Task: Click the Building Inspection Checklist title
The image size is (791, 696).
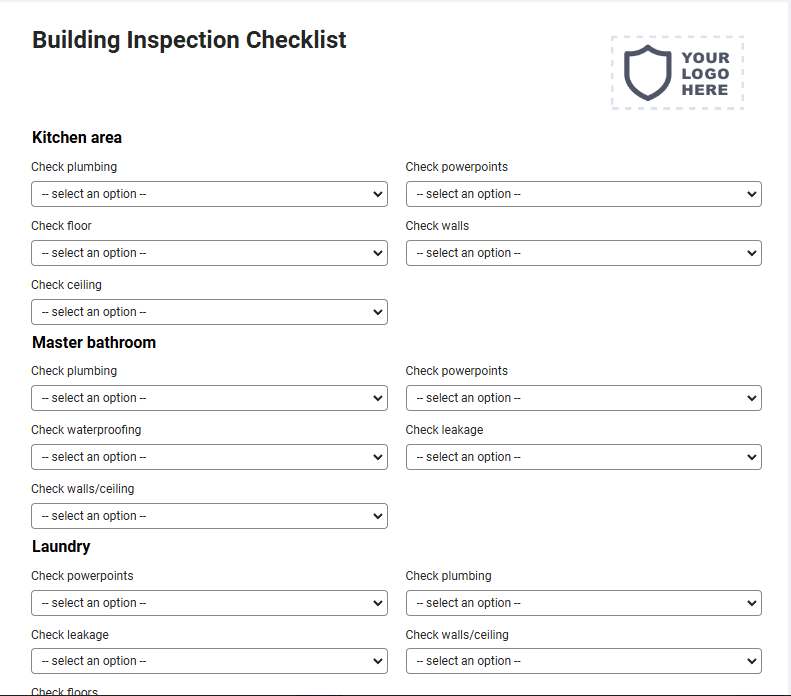Action: [189, 40]
